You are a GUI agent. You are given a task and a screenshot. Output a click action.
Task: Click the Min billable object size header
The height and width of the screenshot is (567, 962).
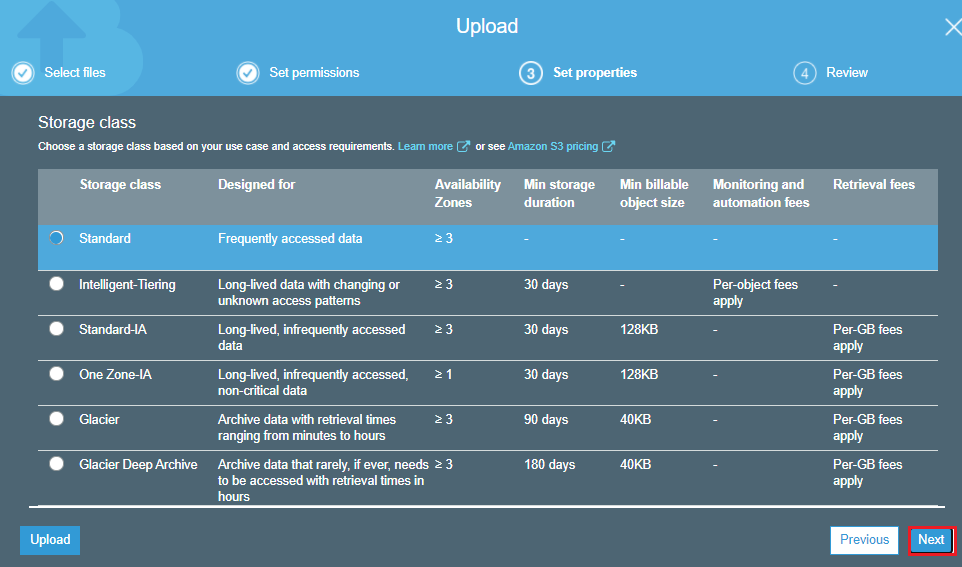pyautogui.click(x=654, y=193)
